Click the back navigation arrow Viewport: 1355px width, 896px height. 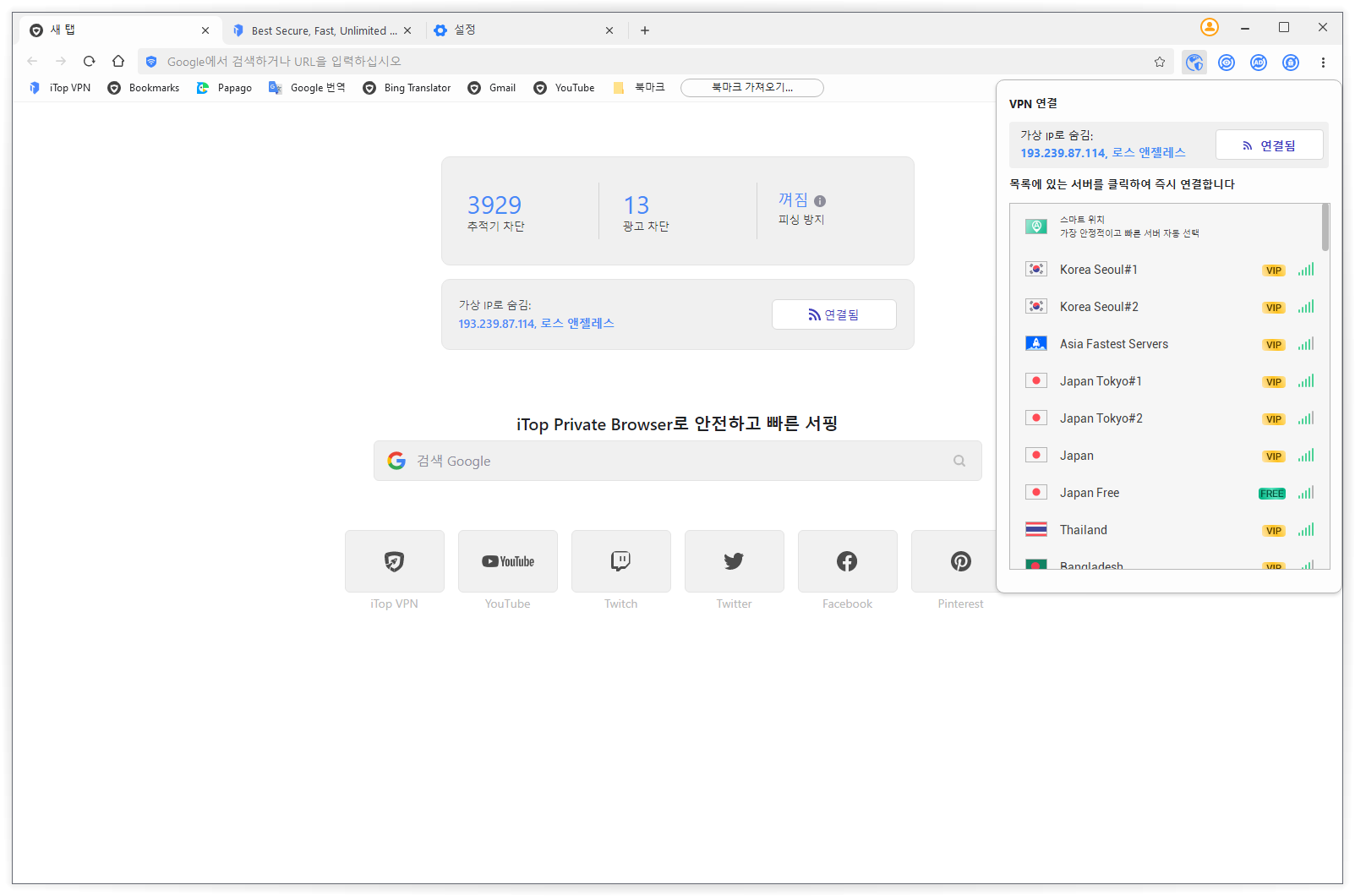[32, 61]
